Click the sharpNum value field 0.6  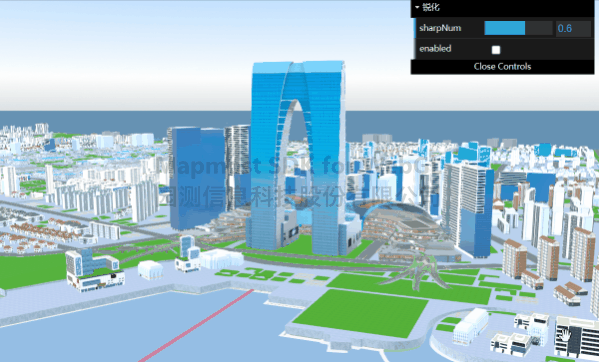click(573, 28)
